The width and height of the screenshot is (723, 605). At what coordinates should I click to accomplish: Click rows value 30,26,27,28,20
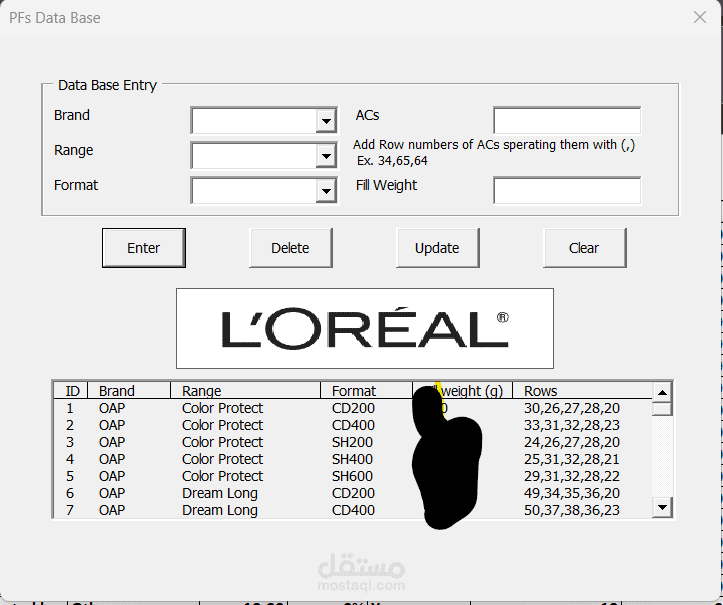point(572,408)
